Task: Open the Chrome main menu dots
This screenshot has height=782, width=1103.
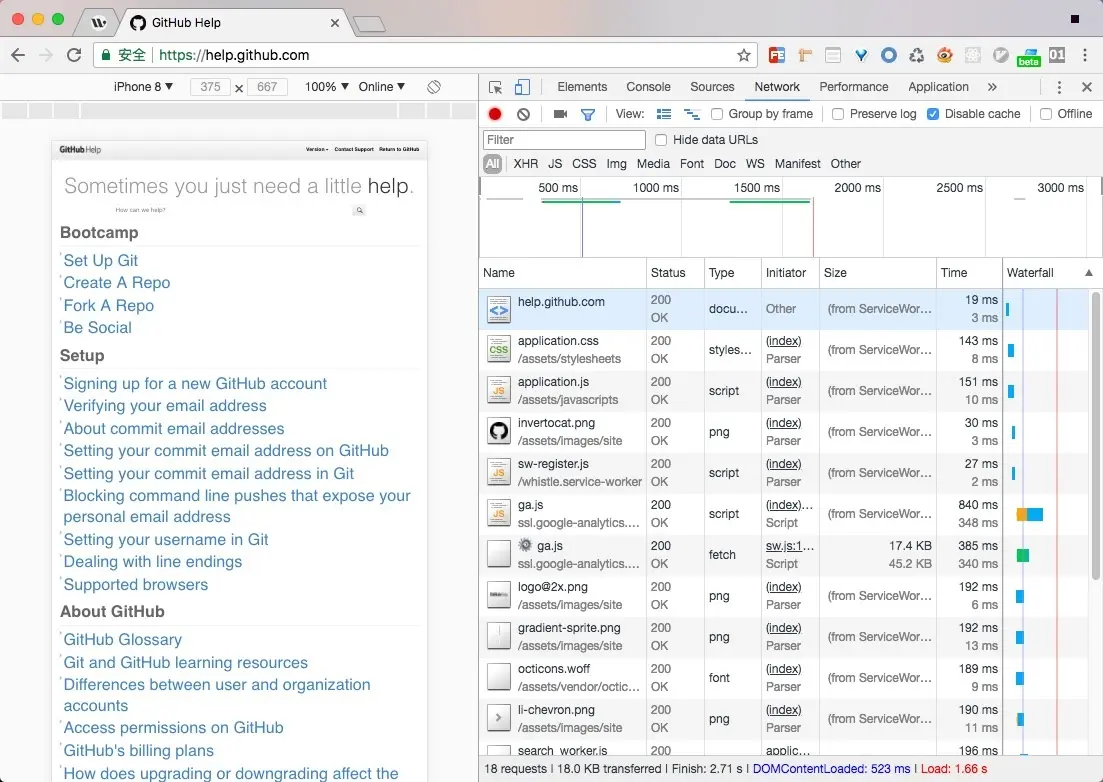Action: 1085,55
